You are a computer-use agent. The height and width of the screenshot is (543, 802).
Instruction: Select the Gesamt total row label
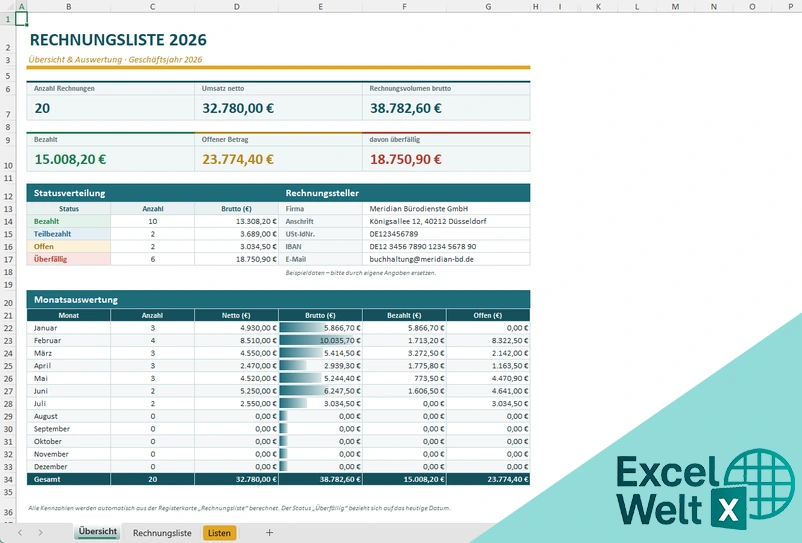click(69, 479)
